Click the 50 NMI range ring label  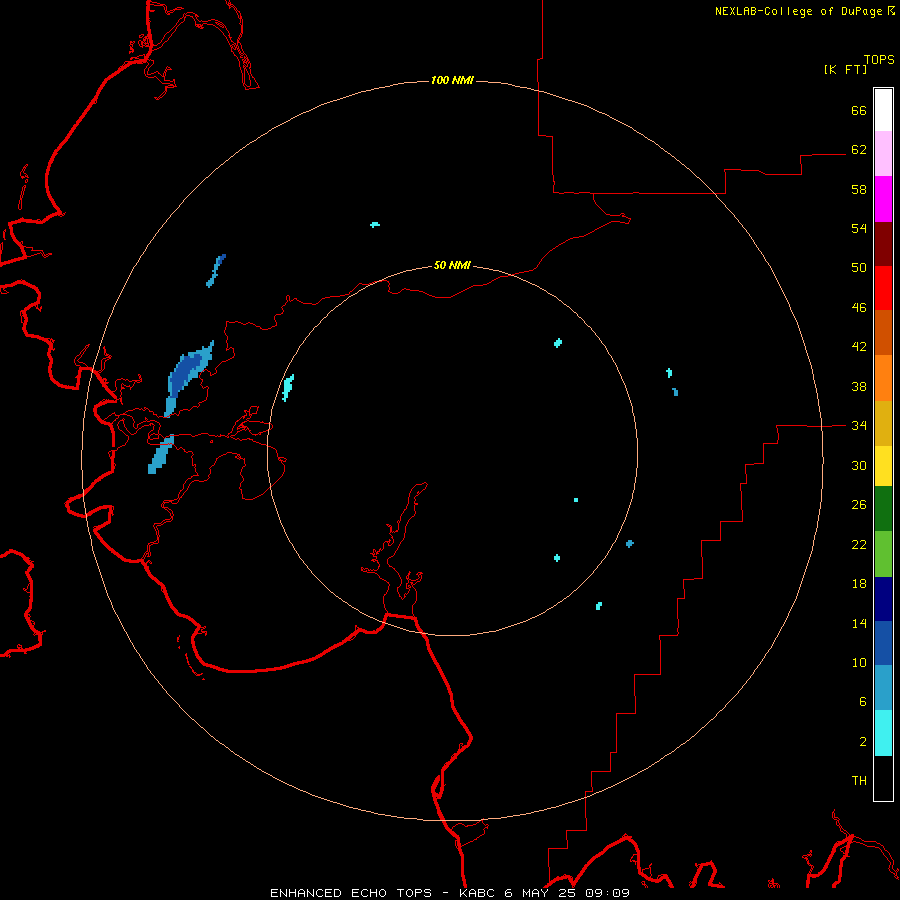point(452,265)
